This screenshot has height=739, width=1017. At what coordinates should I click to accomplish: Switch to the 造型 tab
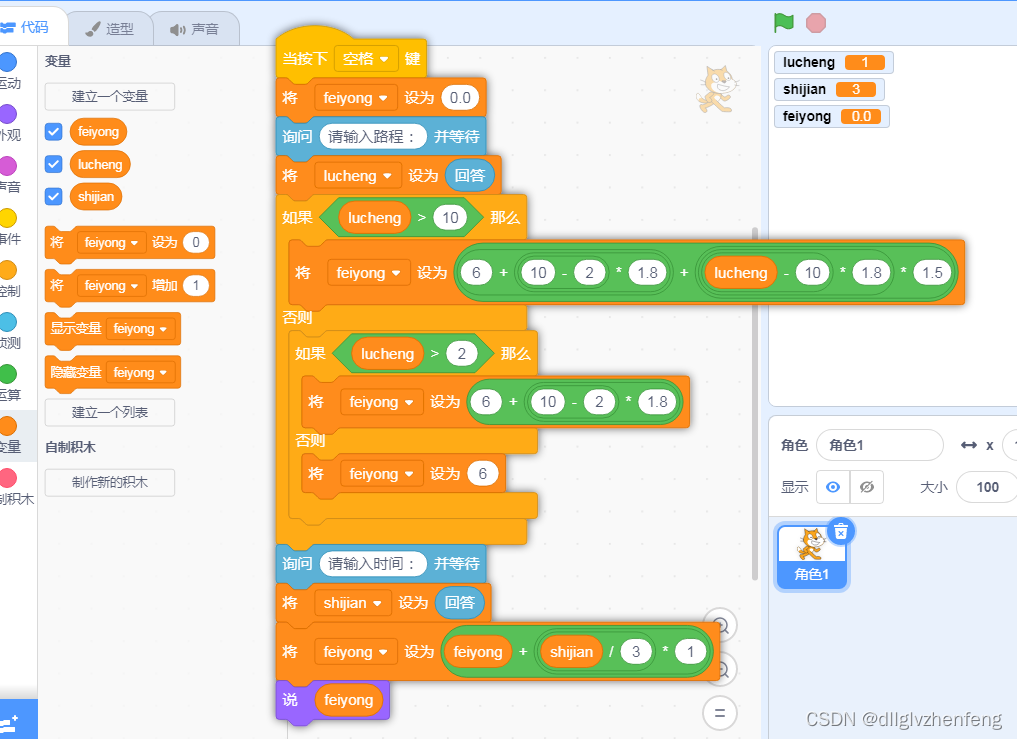point(110,29)
